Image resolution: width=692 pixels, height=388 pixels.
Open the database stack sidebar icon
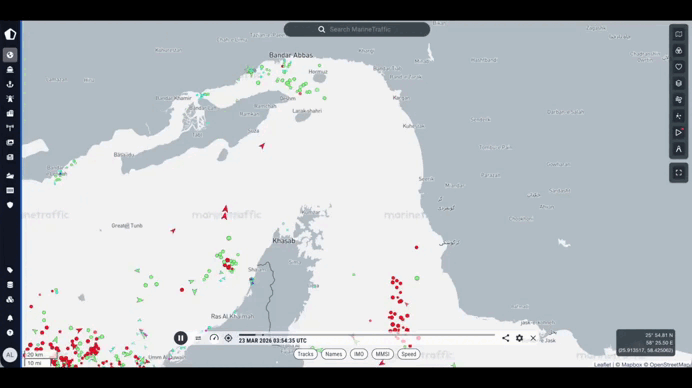(10, 285)
